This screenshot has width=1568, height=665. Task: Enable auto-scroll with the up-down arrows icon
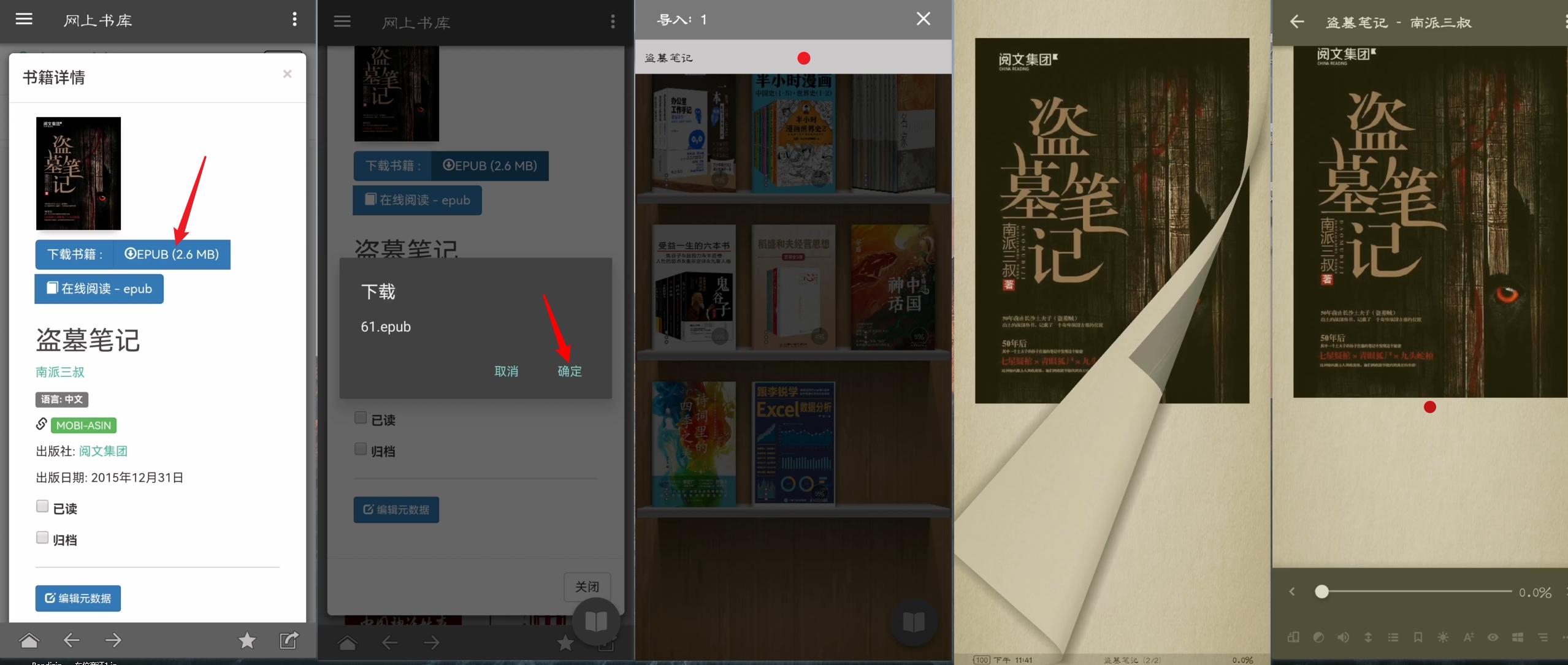pyautogui.click(x=1368, y=637)
